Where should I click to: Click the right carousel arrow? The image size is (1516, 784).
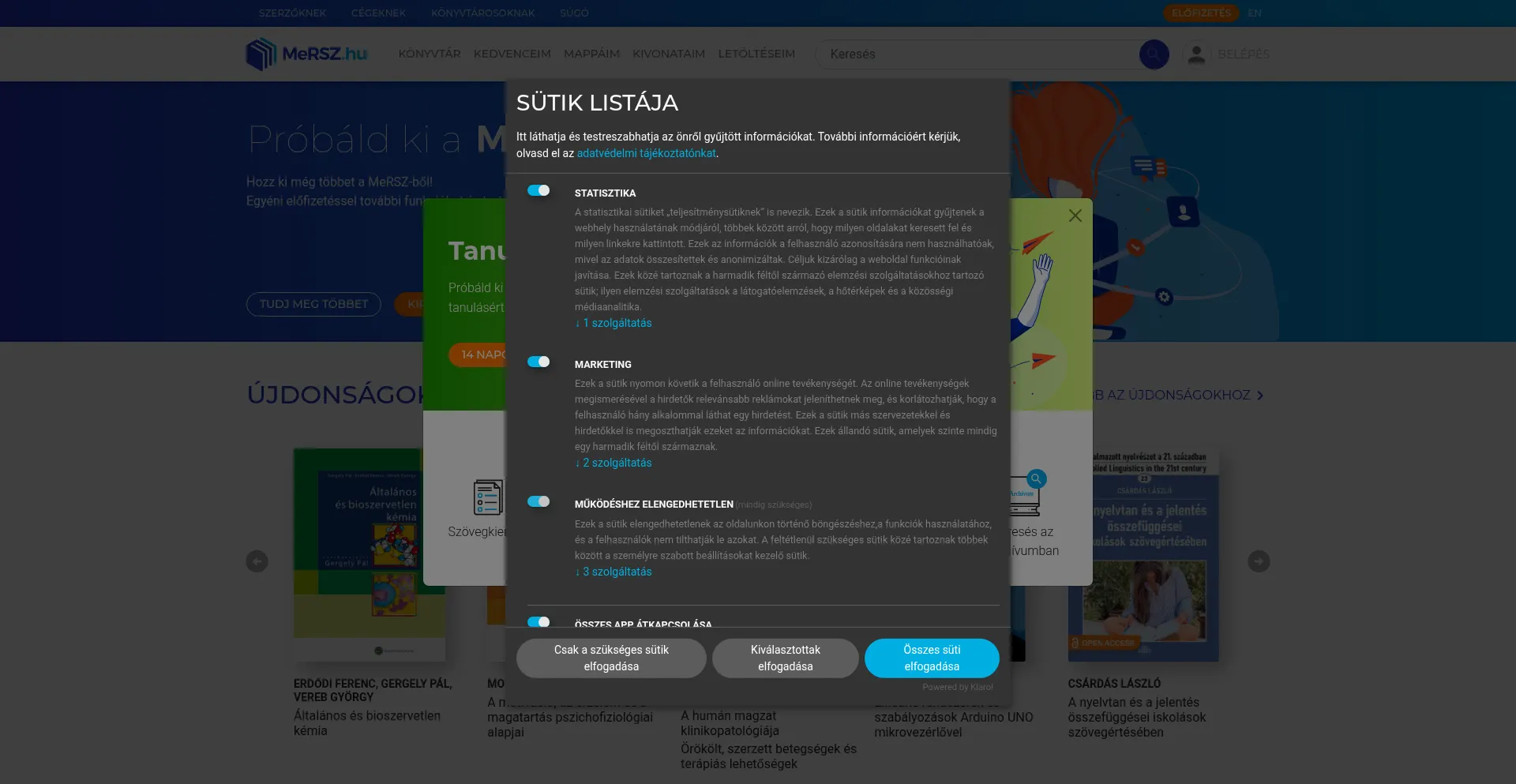[1259, 561]
